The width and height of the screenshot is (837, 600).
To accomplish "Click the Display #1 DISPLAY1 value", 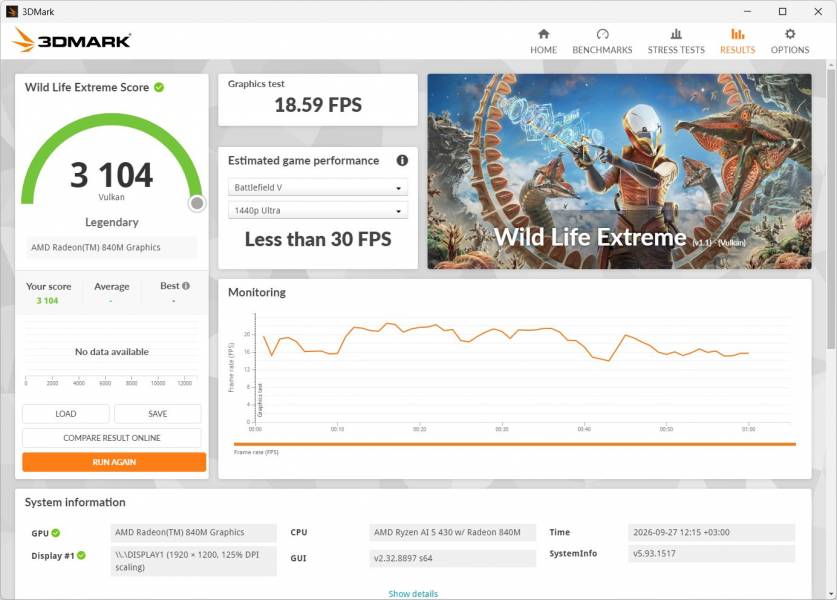I will tap(194, 561).
